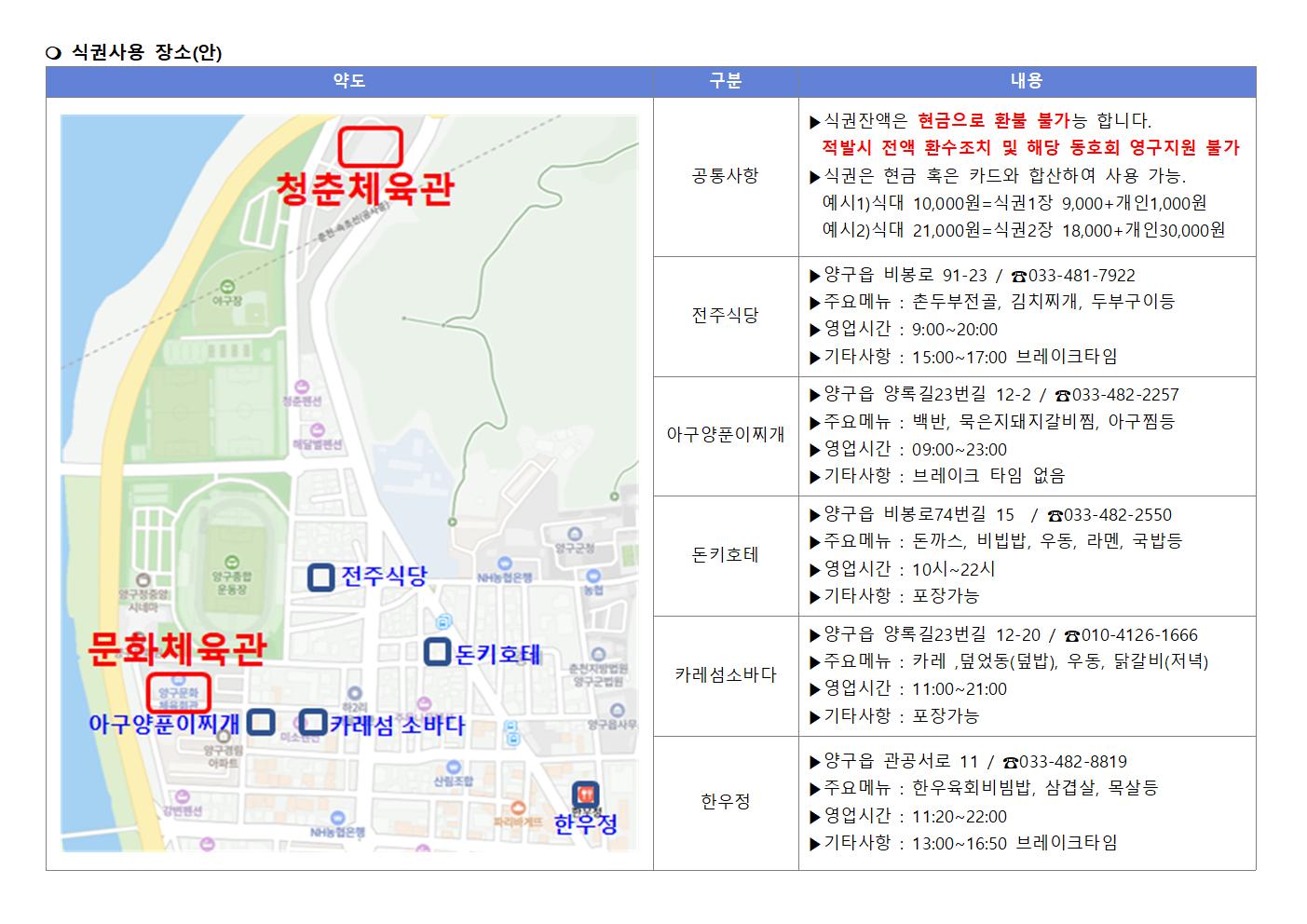Select the square marker next to 아구양푼이찌개

coord(261,722)
